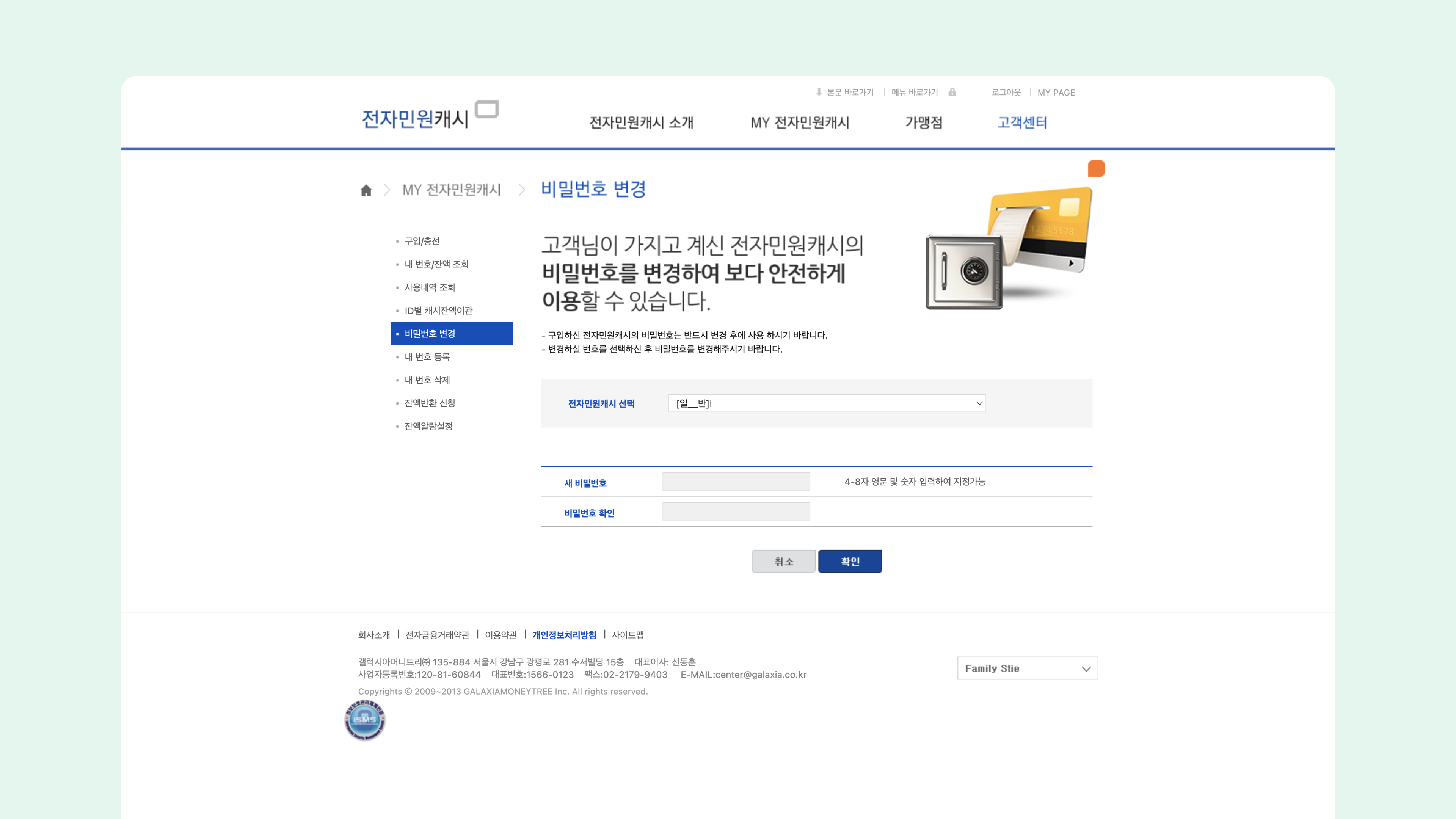Click the ISMS certification badge

click(x=364, y=720)
